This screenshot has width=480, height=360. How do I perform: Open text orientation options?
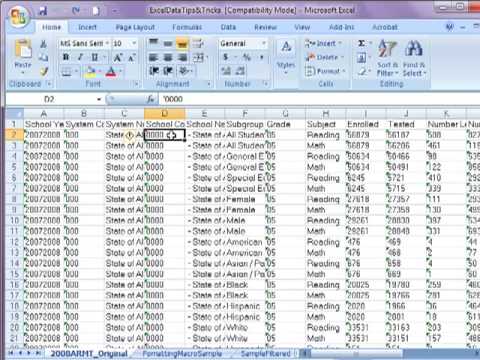click(x=185, y=71)
